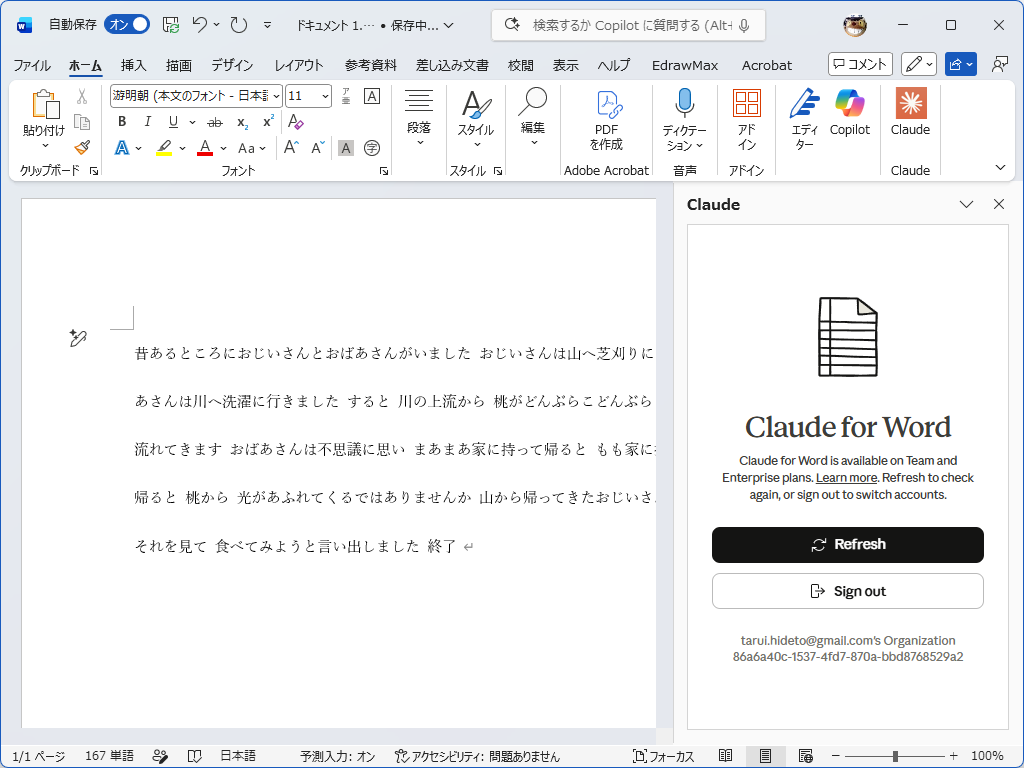Open the Claude add-in from the ribbon
The width and height of the screenshot is (1024, 768).
(x=910, y=120)
